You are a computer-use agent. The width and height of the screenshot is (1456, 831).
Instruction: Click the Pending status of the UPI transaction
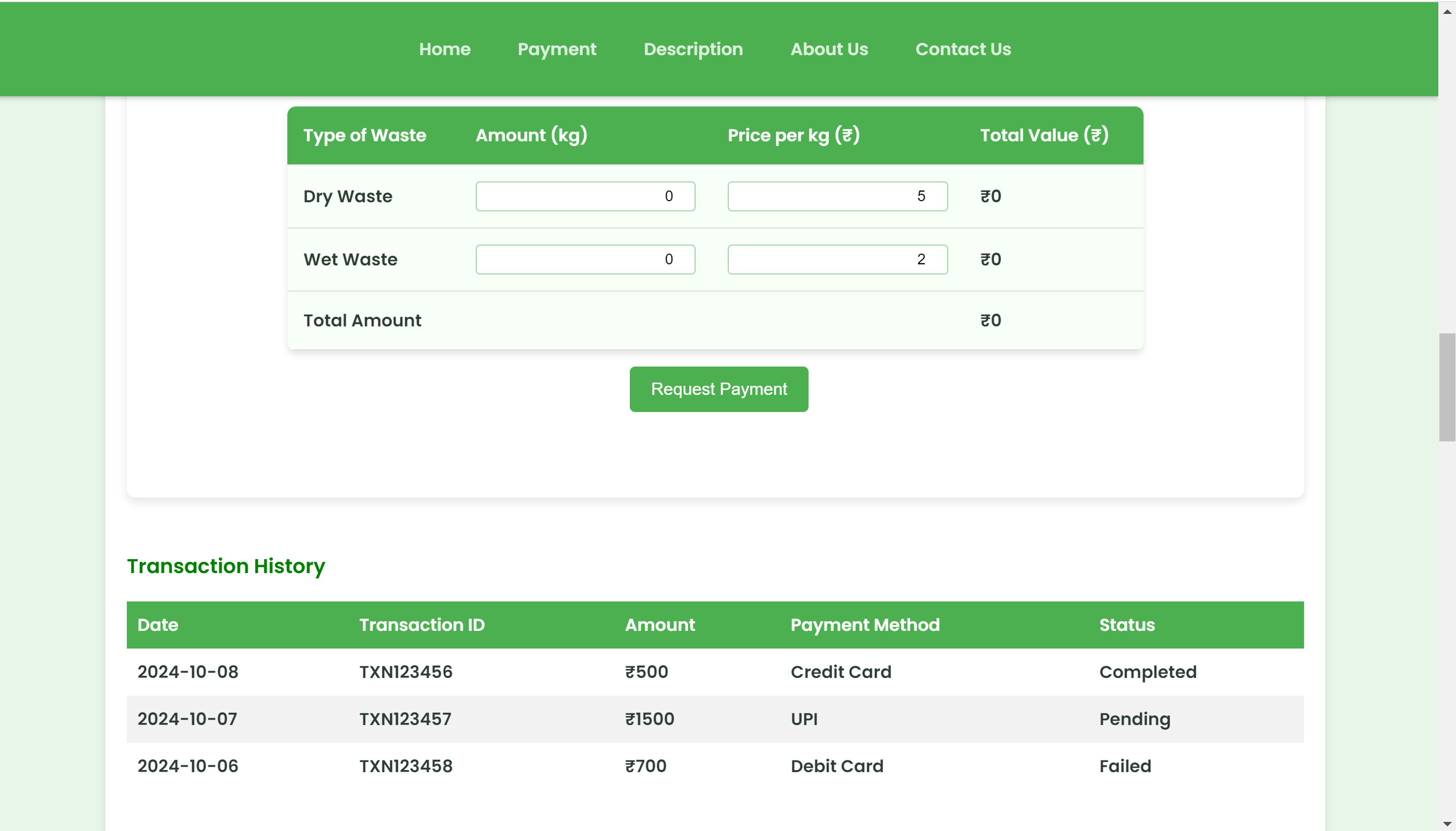1134,719
